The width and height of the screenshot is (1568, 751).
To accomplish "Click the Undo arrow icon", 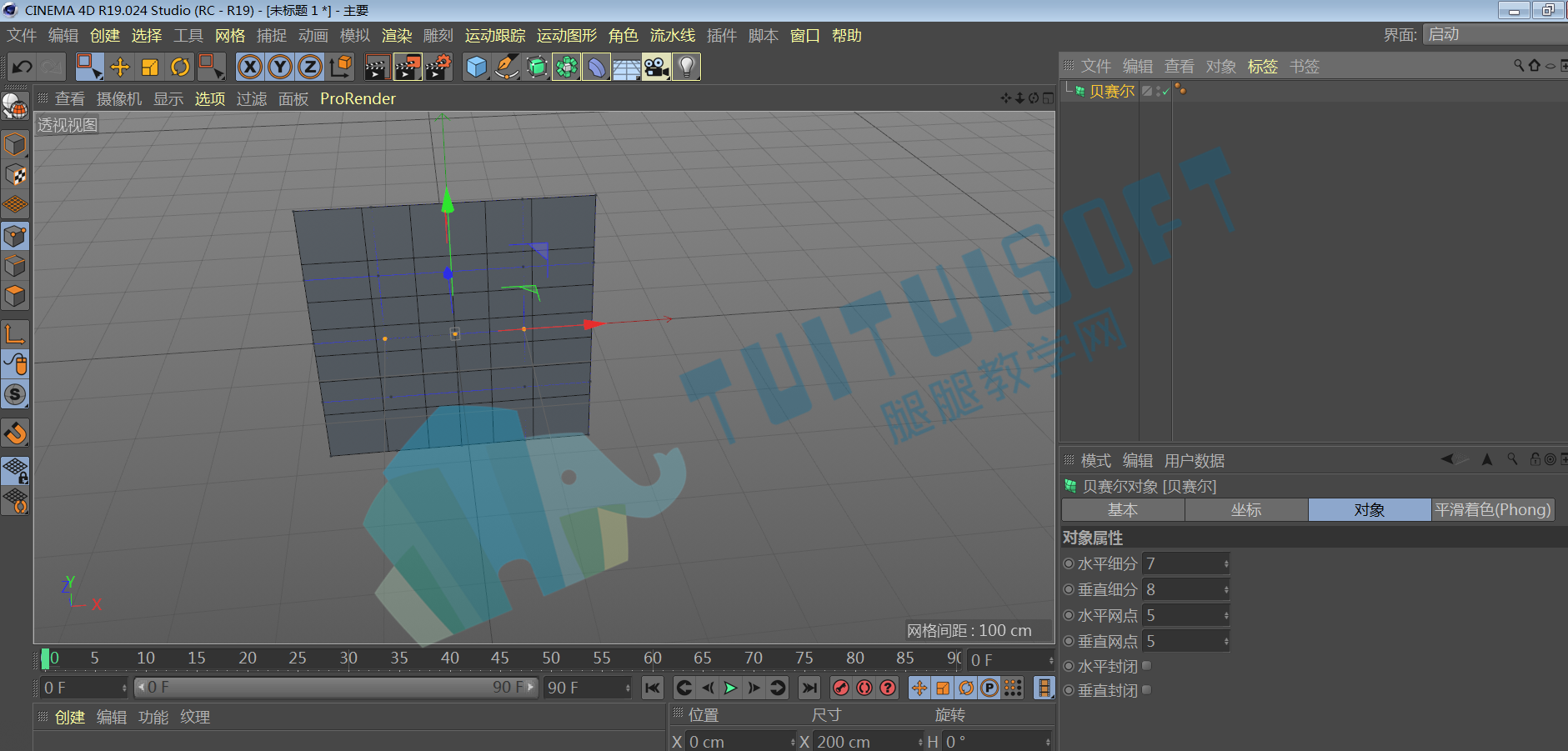I will pos(23,67).
